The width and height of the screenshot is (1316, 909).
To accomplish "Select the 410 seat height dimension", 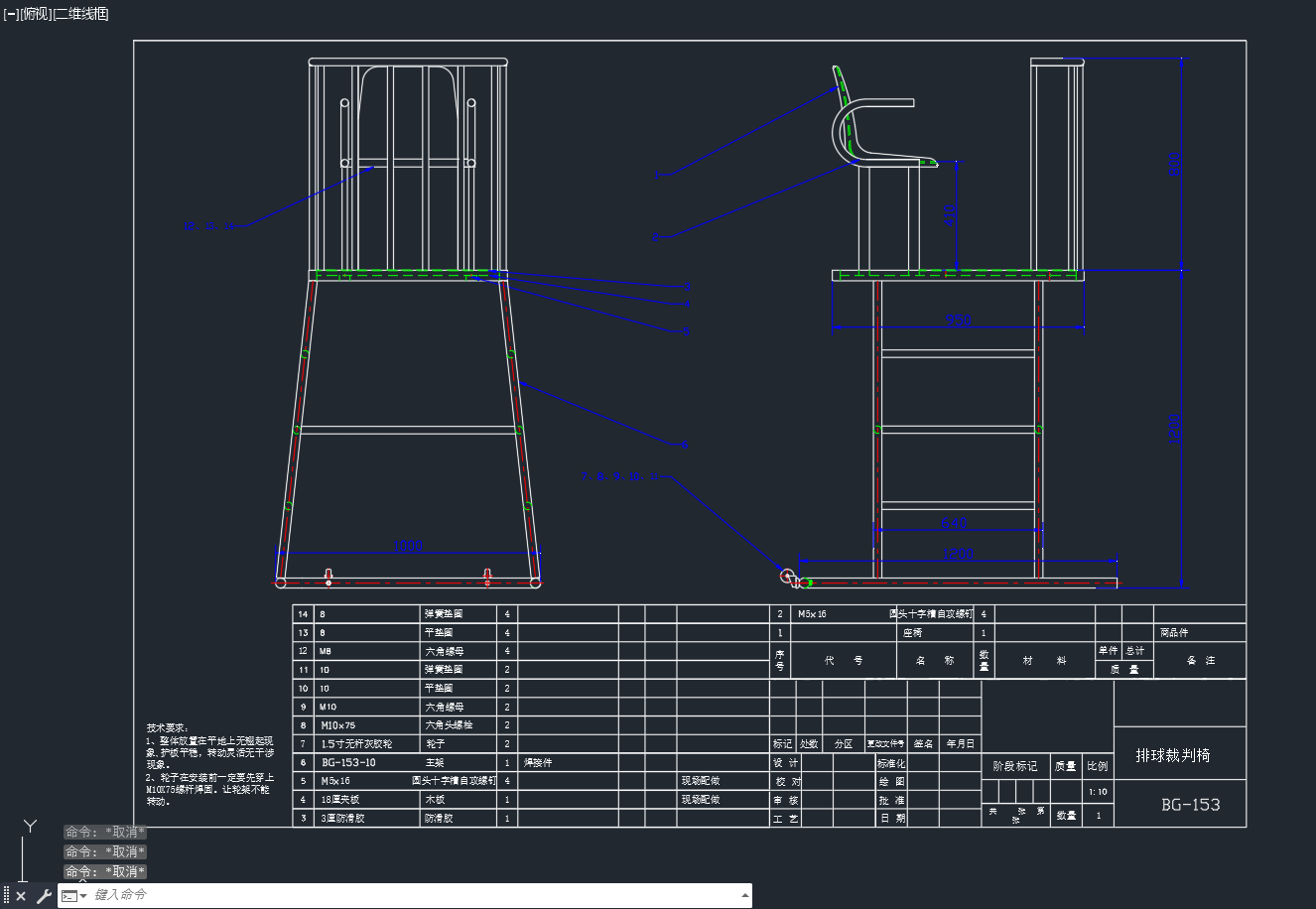I will pos(950,215).
